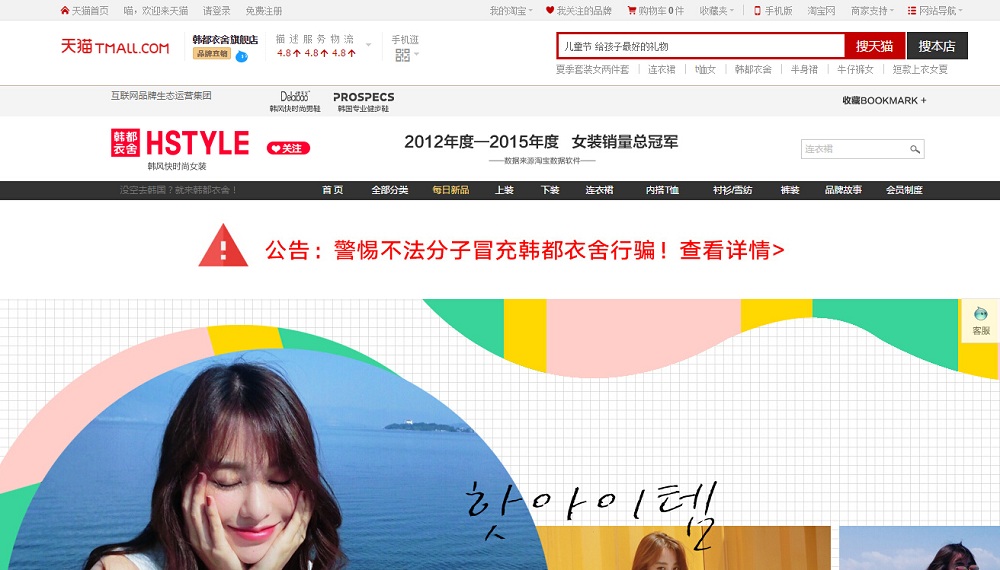This screenshot has height=570, width=1000.
Task: Open the 免费注册 registration link
Action: point(263,11)
